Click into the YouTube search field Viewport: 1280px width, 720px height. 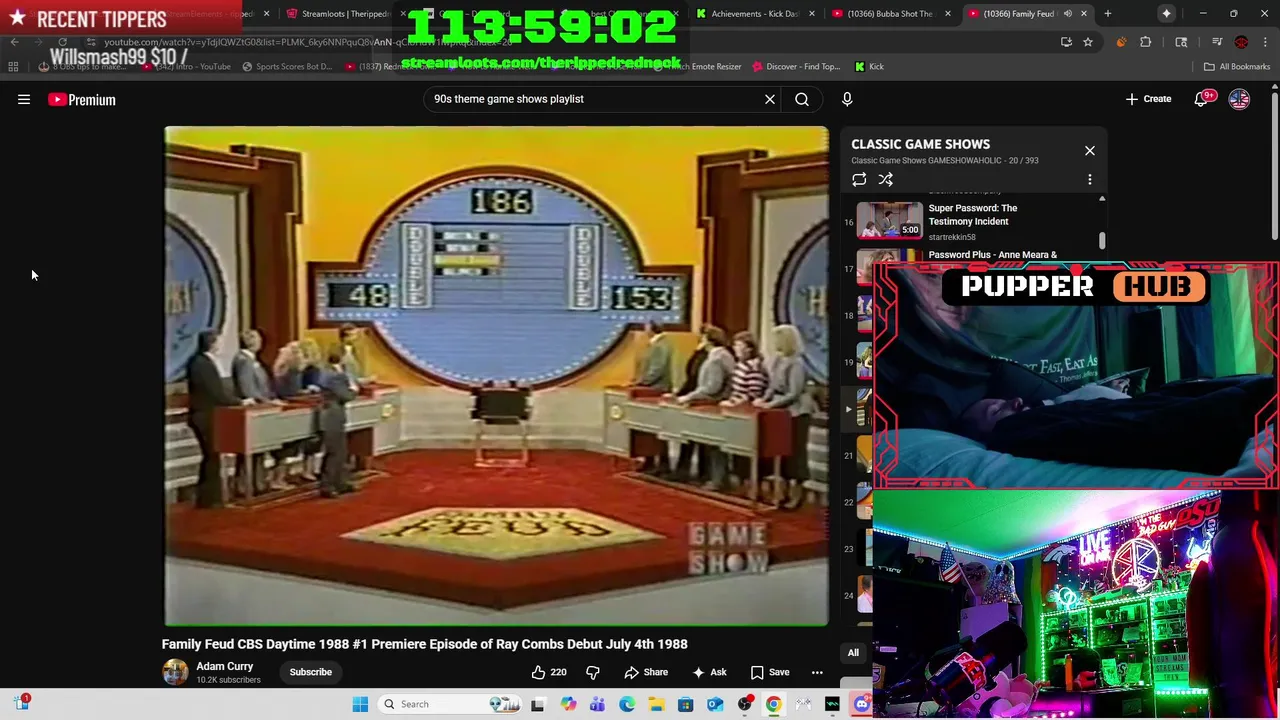click(595, 99)
